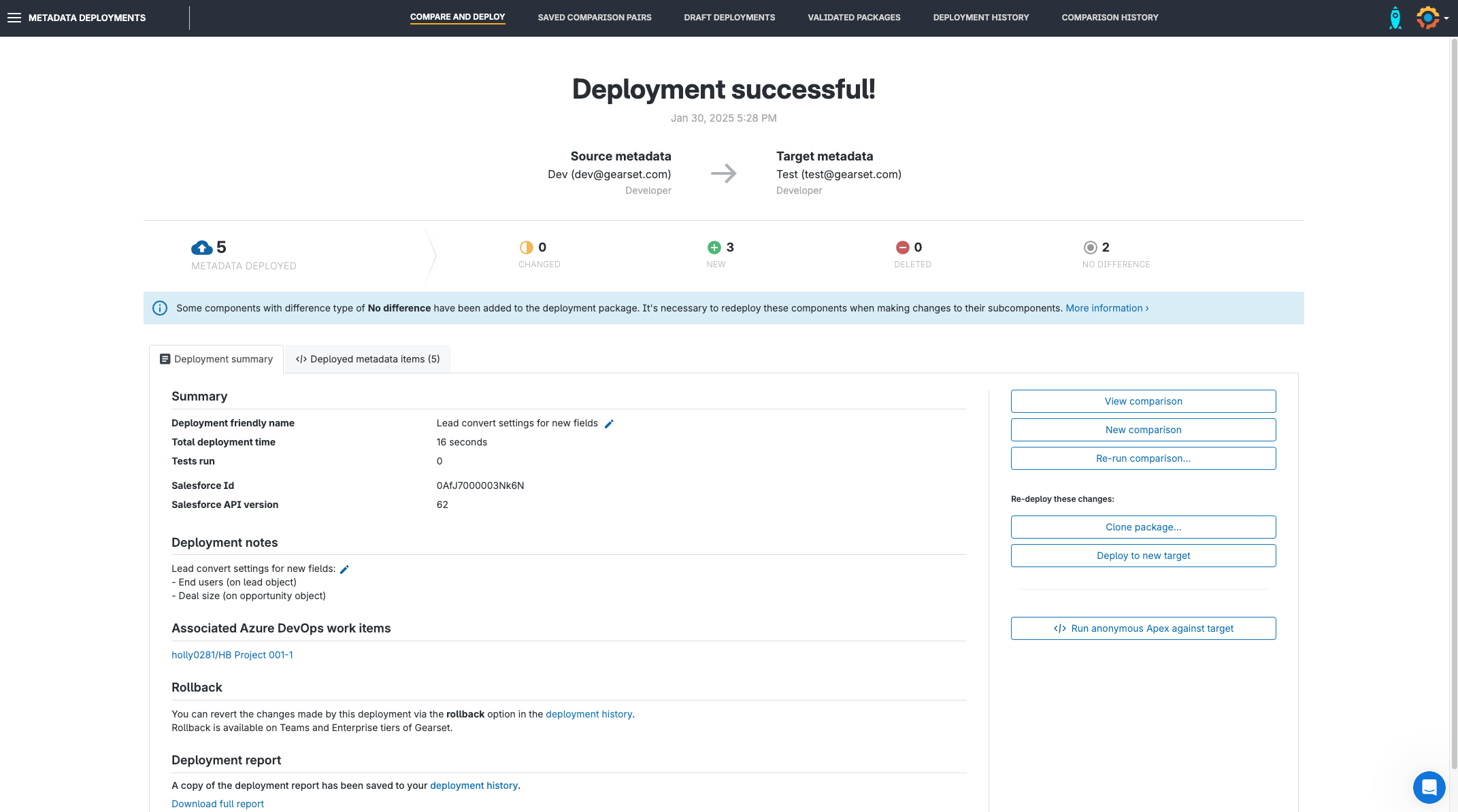Click the rocket icon in header
This screenshot has height=812, width=1458.
tap(1395, 18)
